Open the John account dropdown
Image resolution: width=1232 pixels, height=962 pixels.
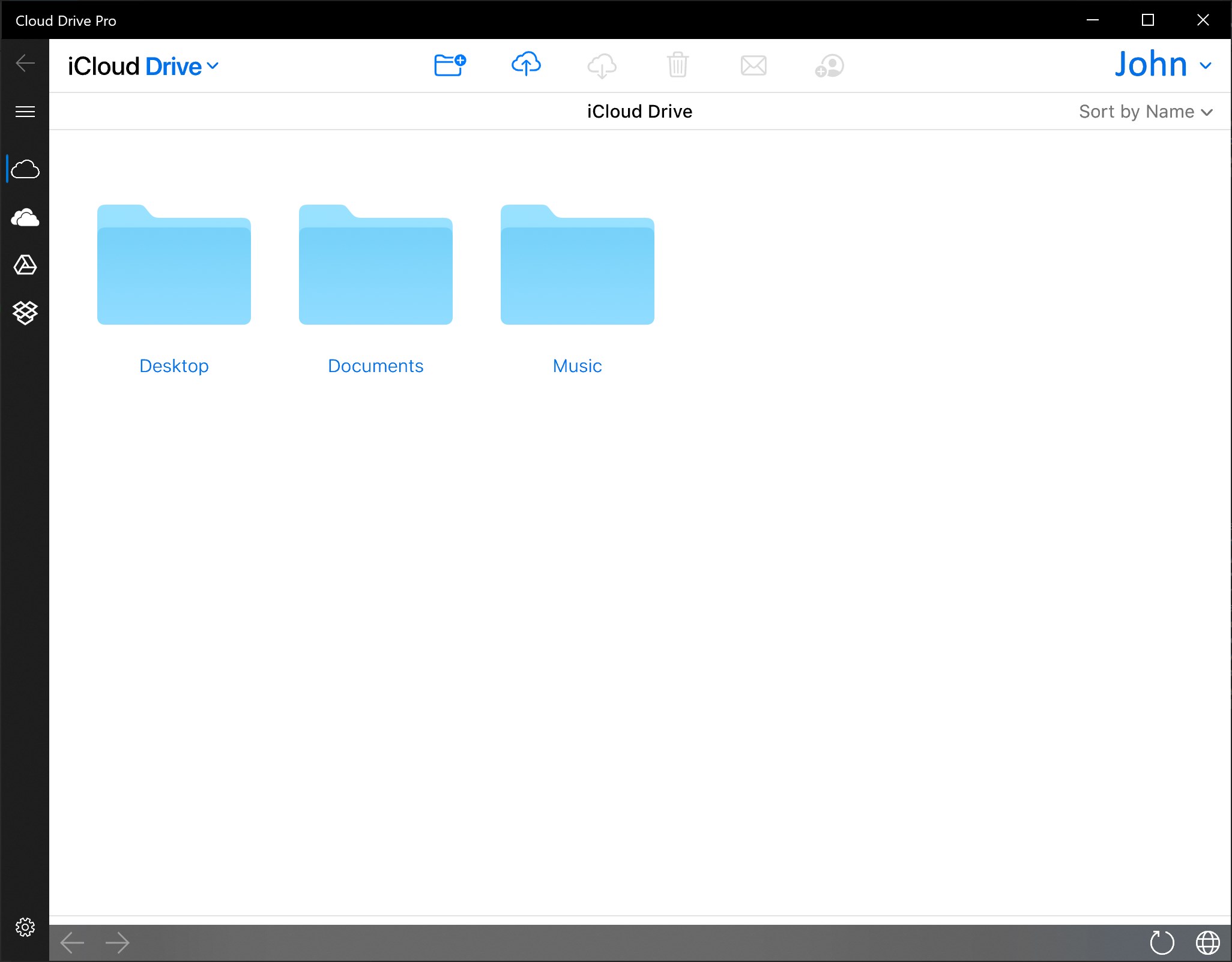(x=1163, y=65)
